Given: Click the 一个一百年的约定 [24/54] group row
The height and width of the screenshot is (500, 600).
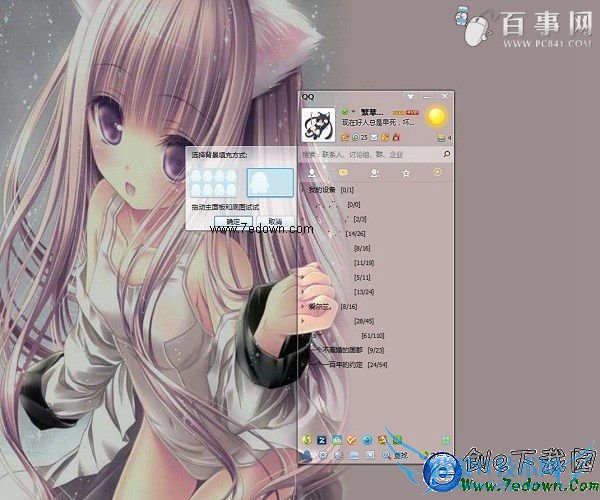Looking at the screenshot, I should click(376, 365).
